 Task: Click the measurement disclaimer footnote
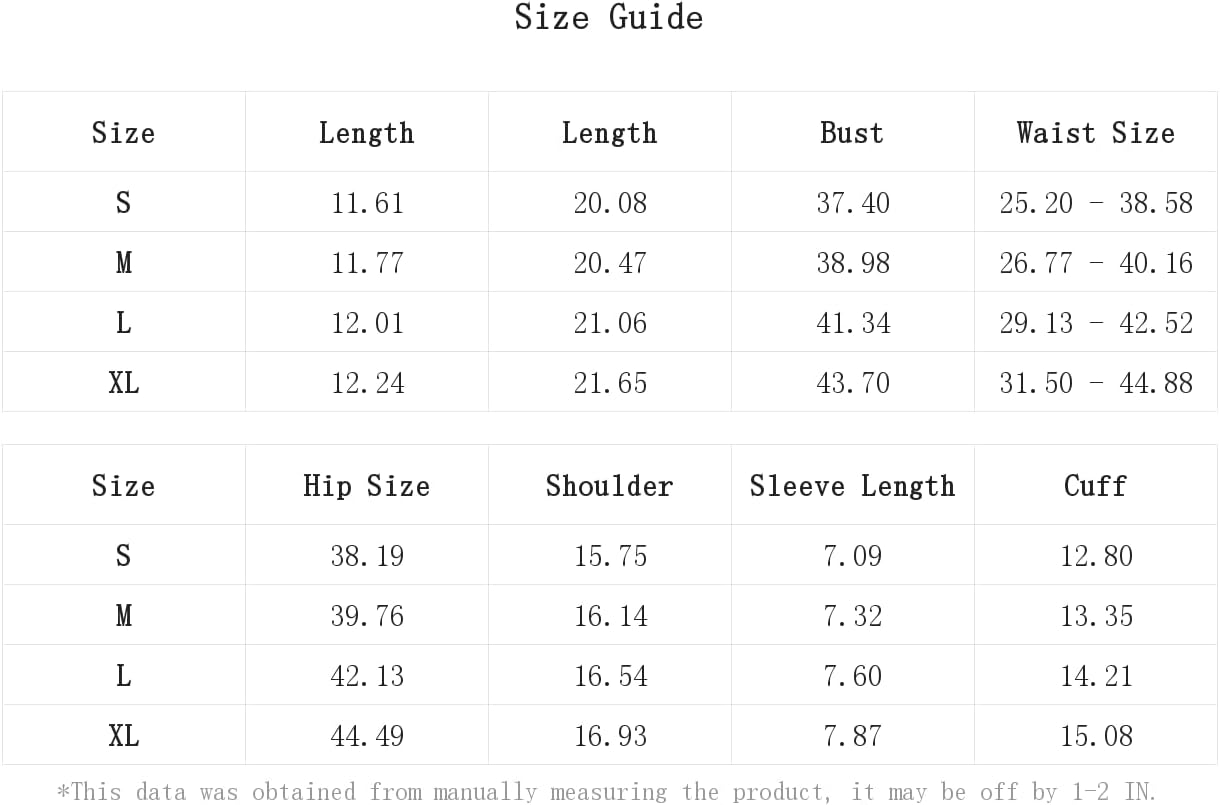coord(606,792)
